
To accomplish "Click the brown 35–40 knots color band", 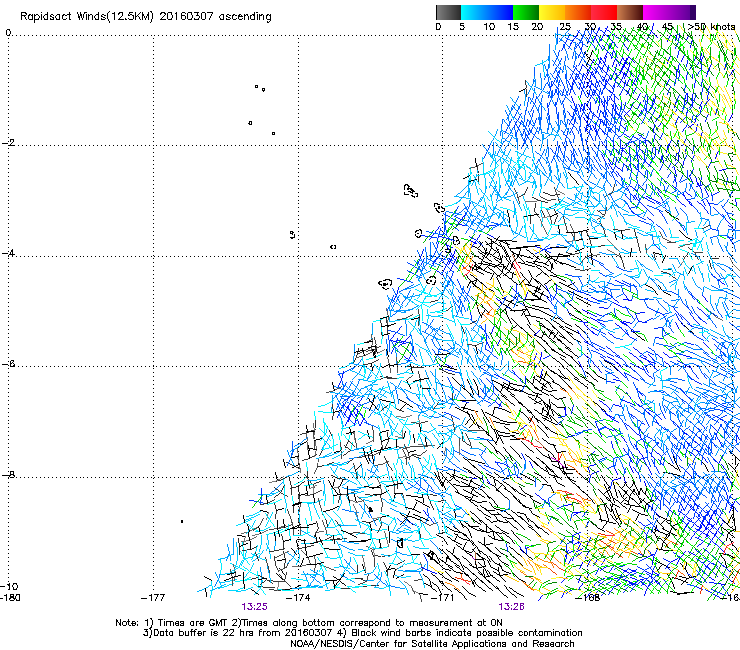I will tap(630, 12).
